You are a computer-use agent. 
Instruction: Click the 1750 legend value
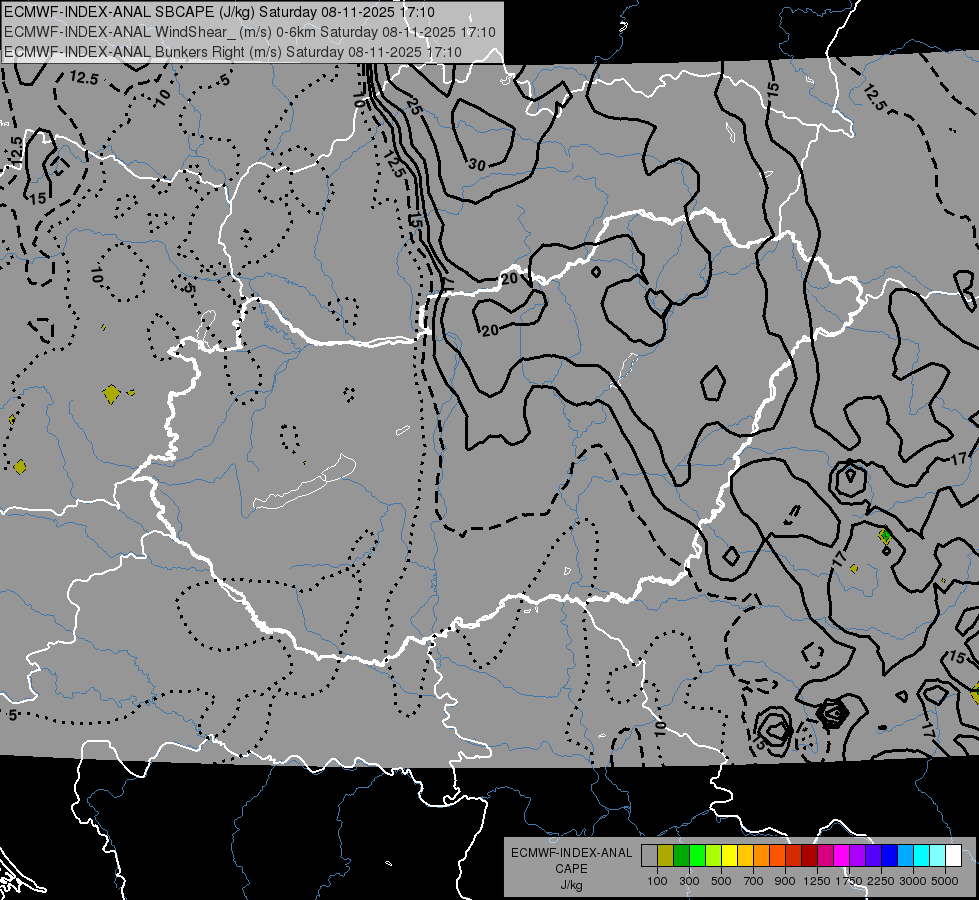(x=849, y=881)
